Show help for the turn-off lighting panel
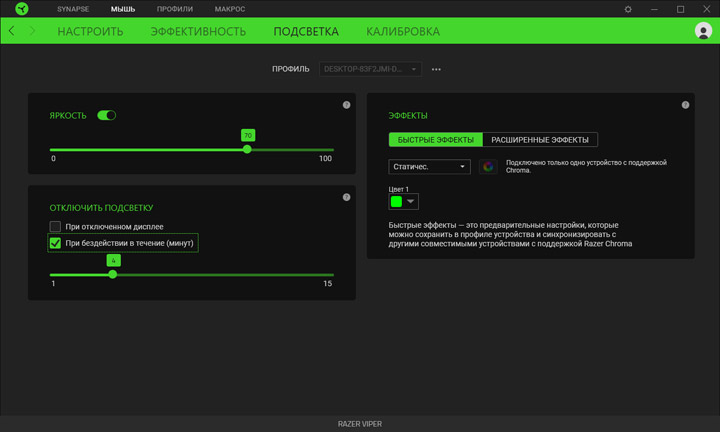 (x=346, y=197)
